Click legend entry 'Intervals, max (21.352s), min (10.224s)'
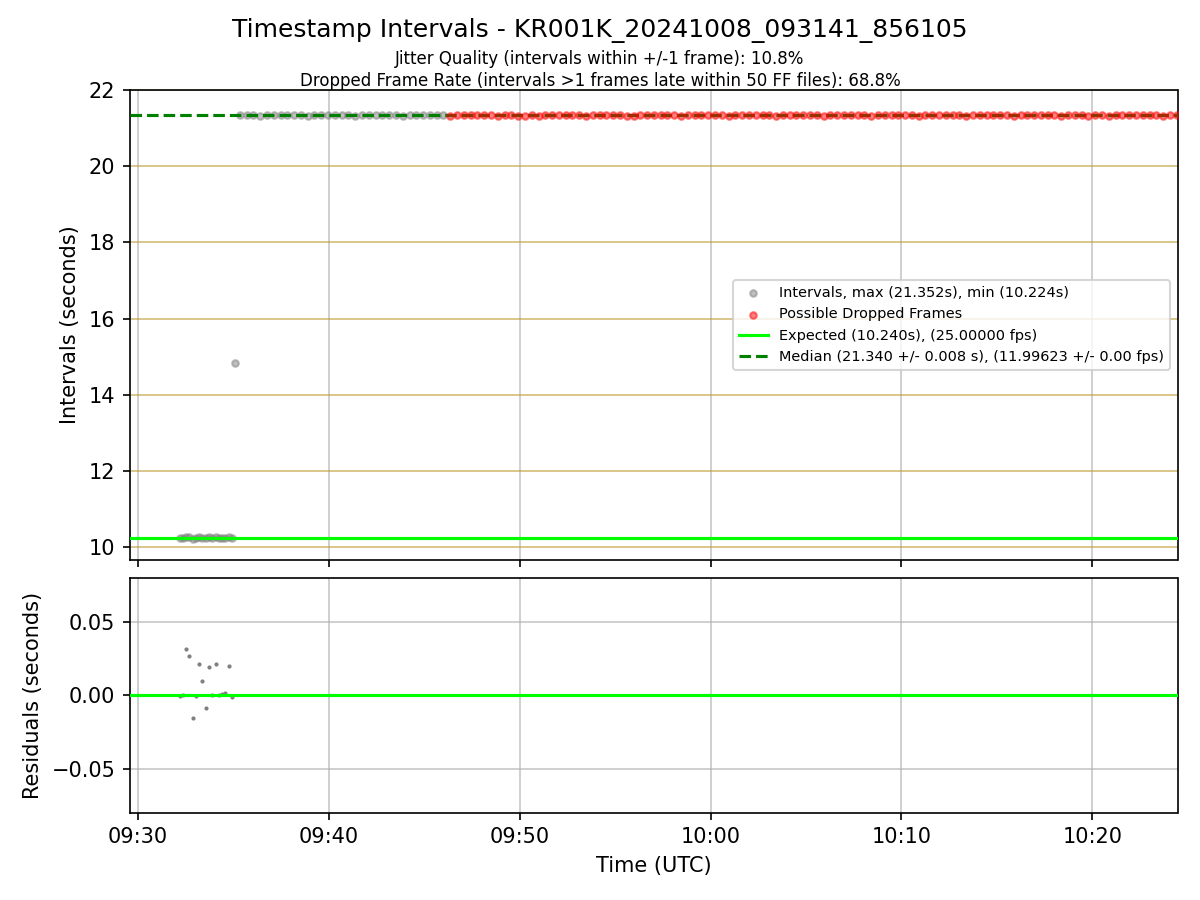This screenshot has height=900, width=1200. [923, 293]
